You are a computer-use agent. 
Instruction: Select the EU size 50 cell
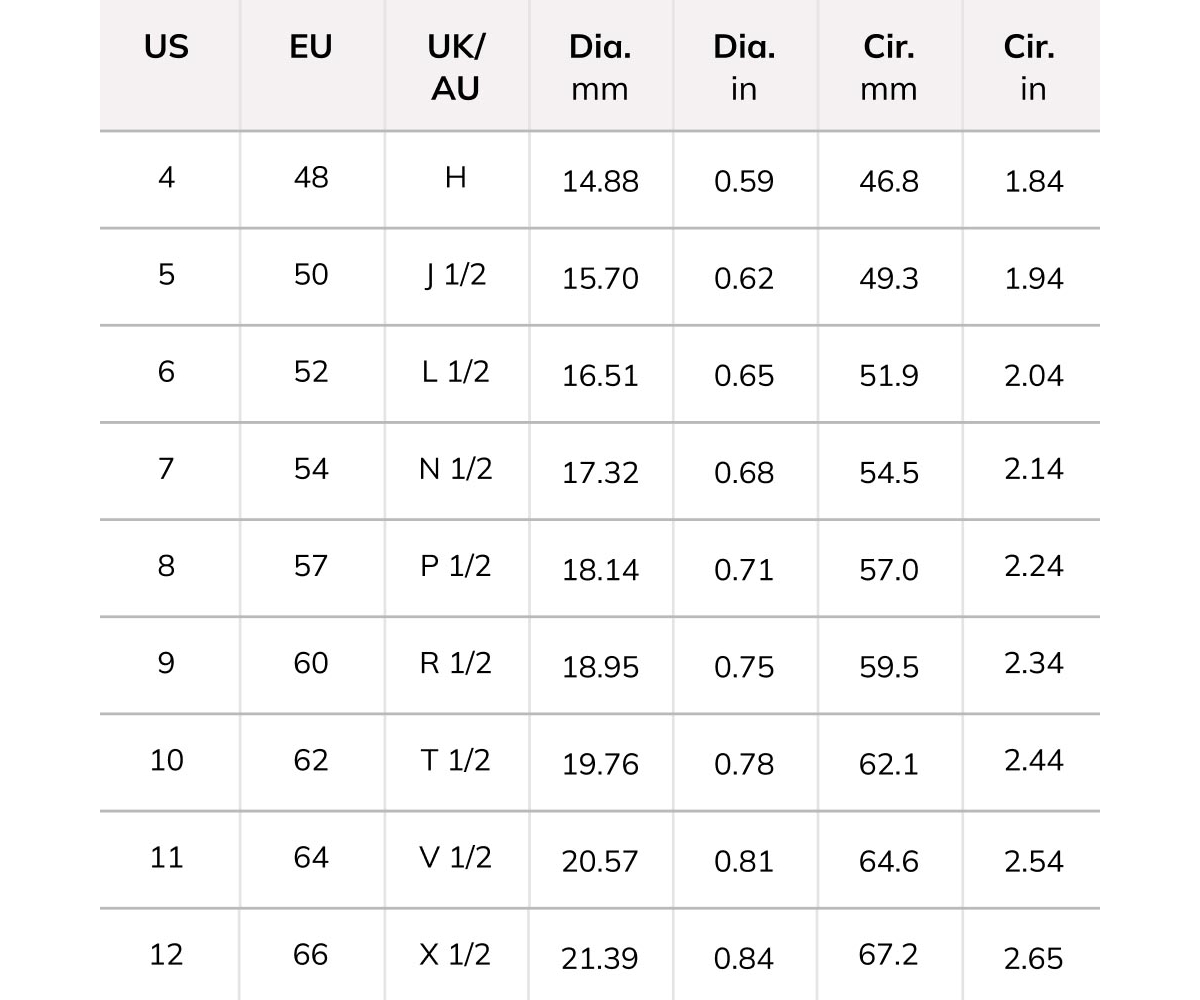[x=311, y=275]
